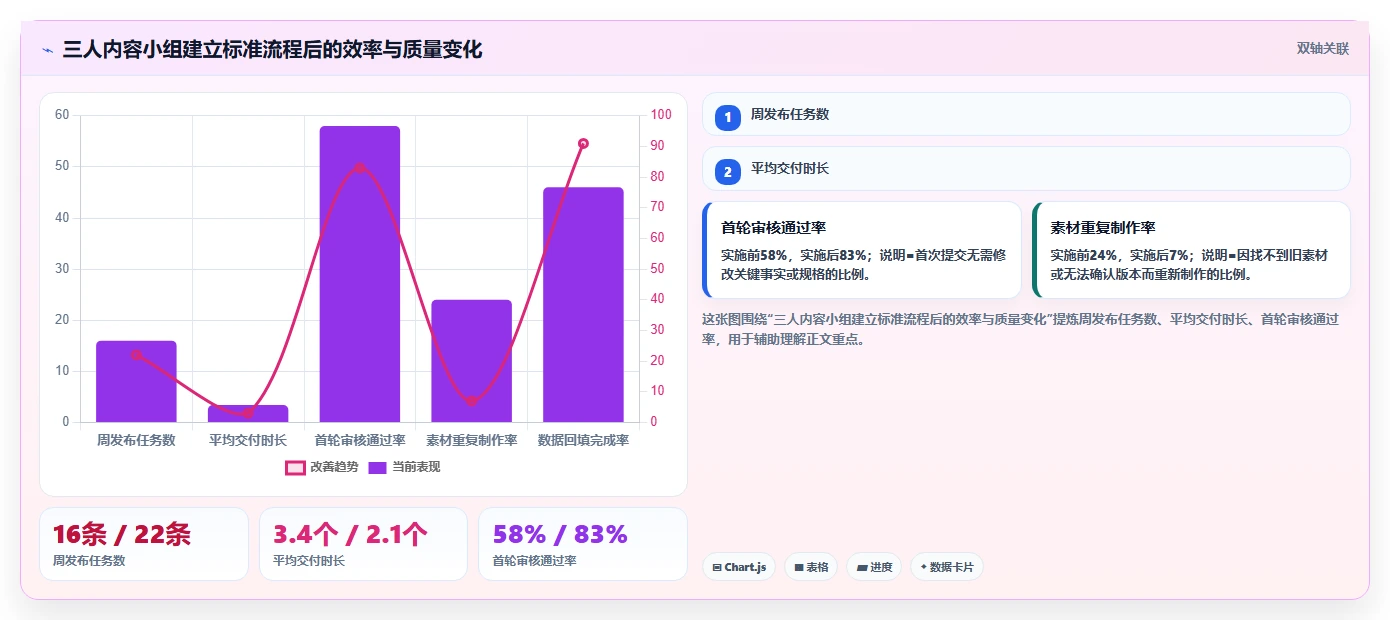Screen dimensions: 1390x620
Task: Click the 数据卡片 tag
Action: pyautogui.click(x=946, y=567)
